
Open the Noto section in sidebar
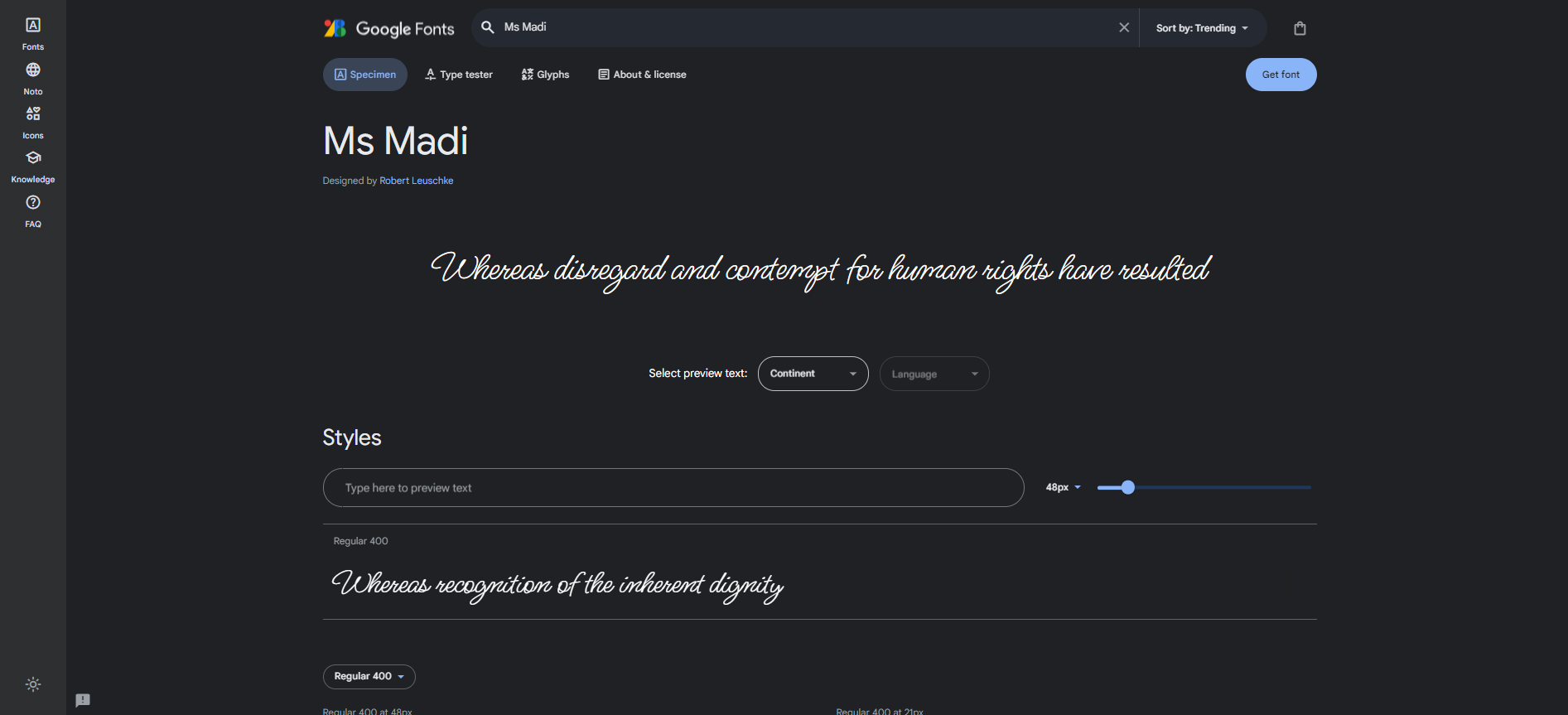[33, 79]
